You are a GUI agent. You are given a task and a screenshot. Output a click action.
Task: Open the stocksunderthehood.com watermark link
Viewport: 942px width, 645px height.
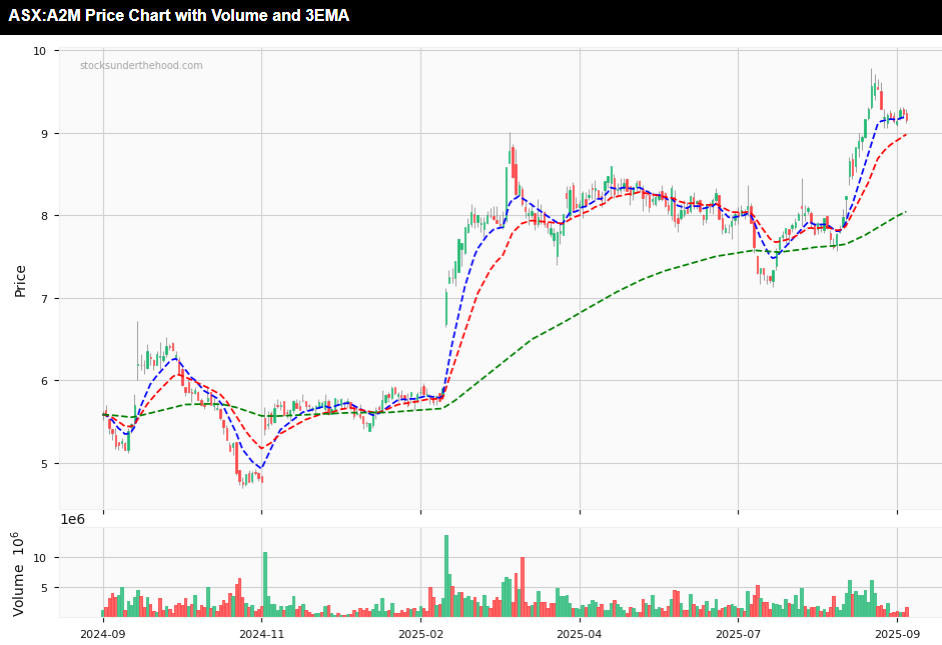click(x=141, y=66)
